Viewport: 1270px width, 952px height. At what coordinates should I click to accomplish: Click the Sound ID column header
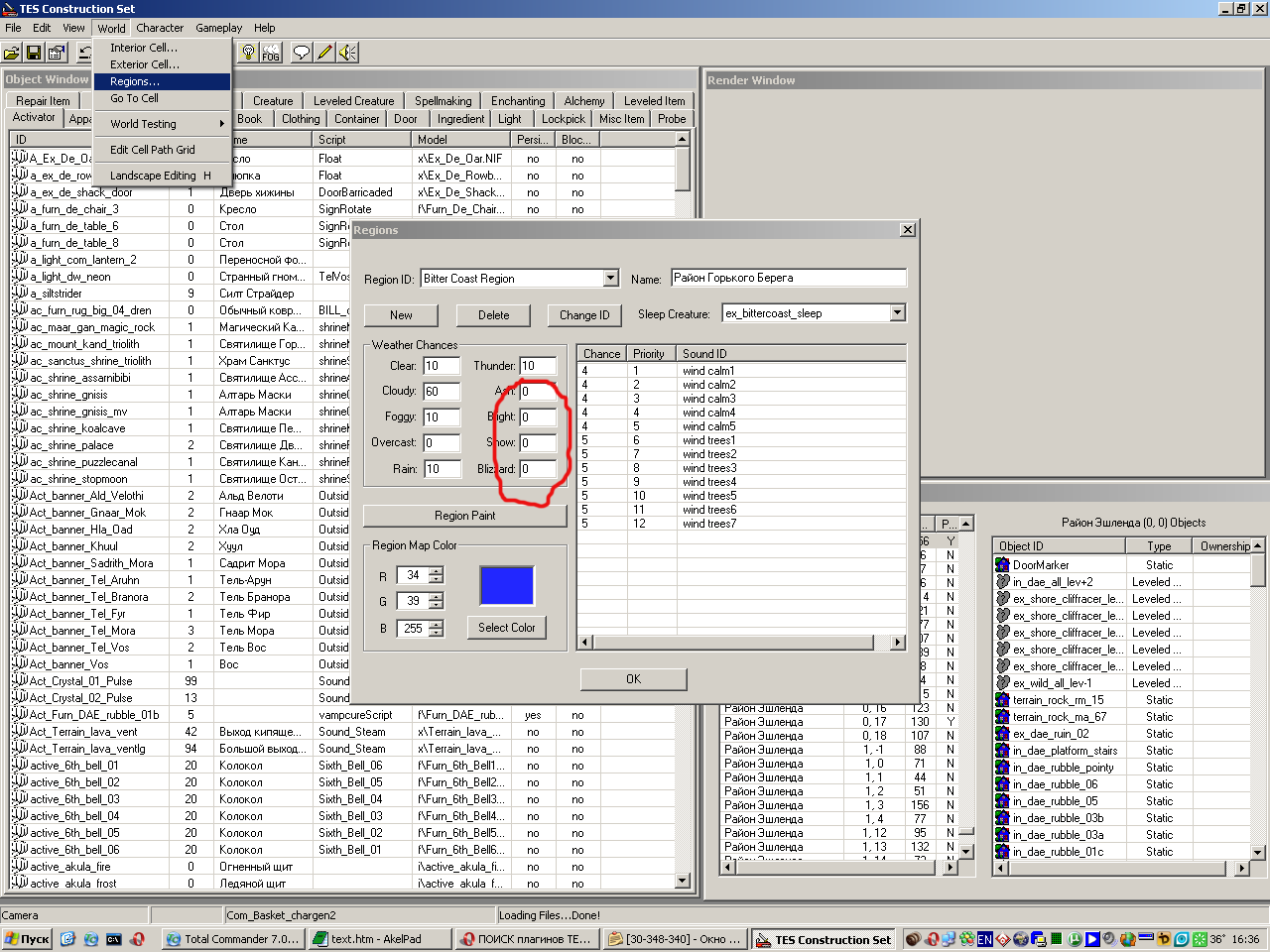791,354
